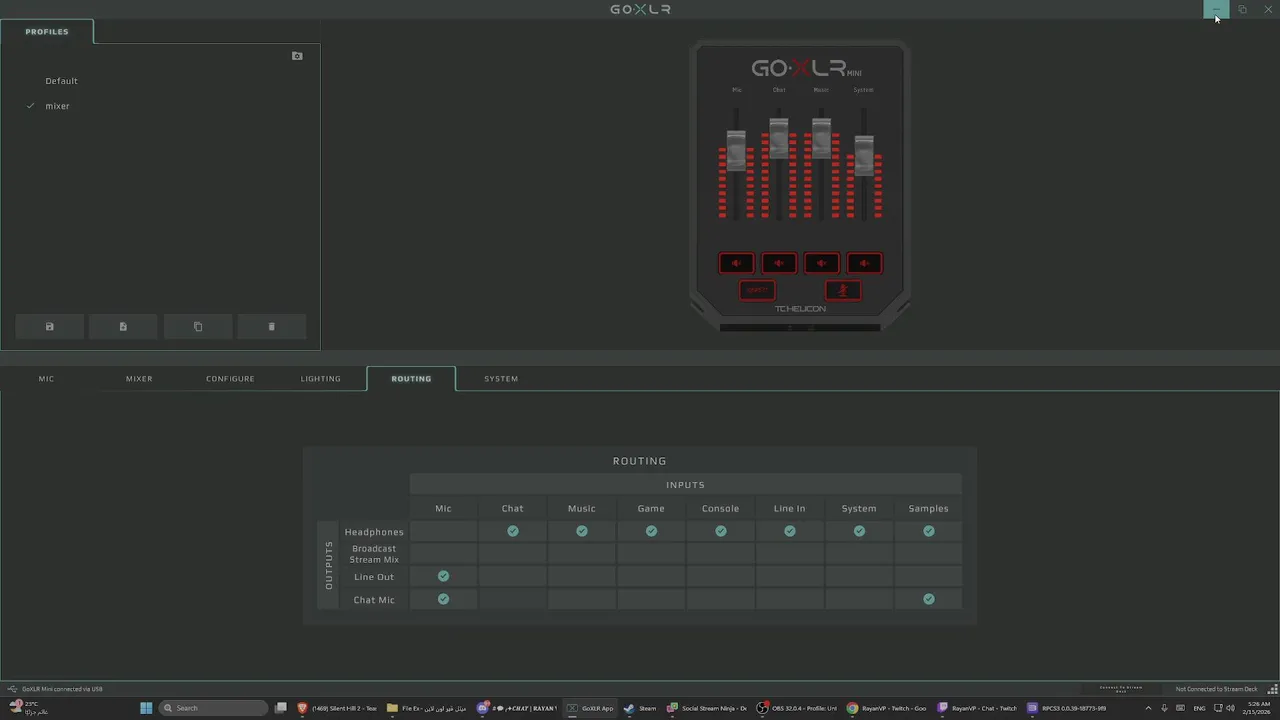Viewport: 1280px width, 720px height.
Task: Open the Windows Start menu
Action: [146, 708]
